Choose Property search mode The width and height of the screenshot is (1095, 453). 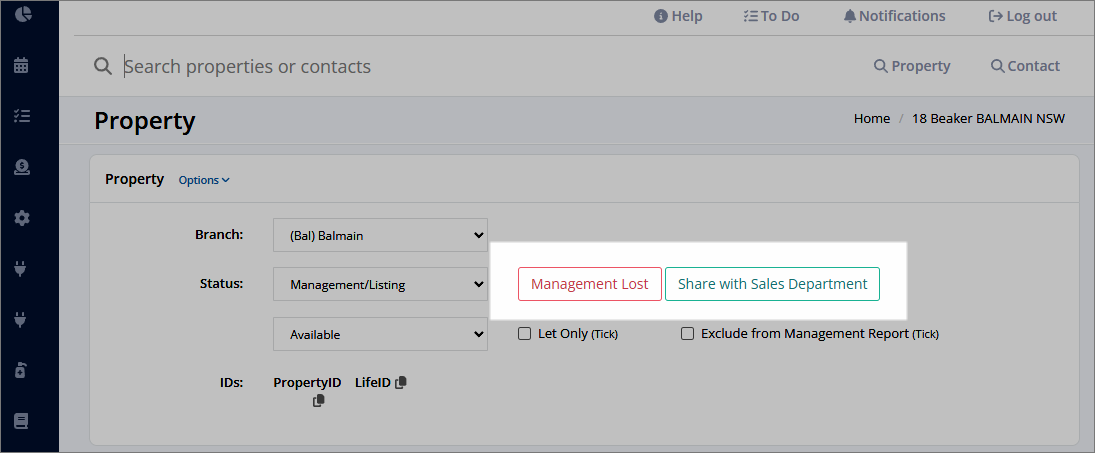912,66
